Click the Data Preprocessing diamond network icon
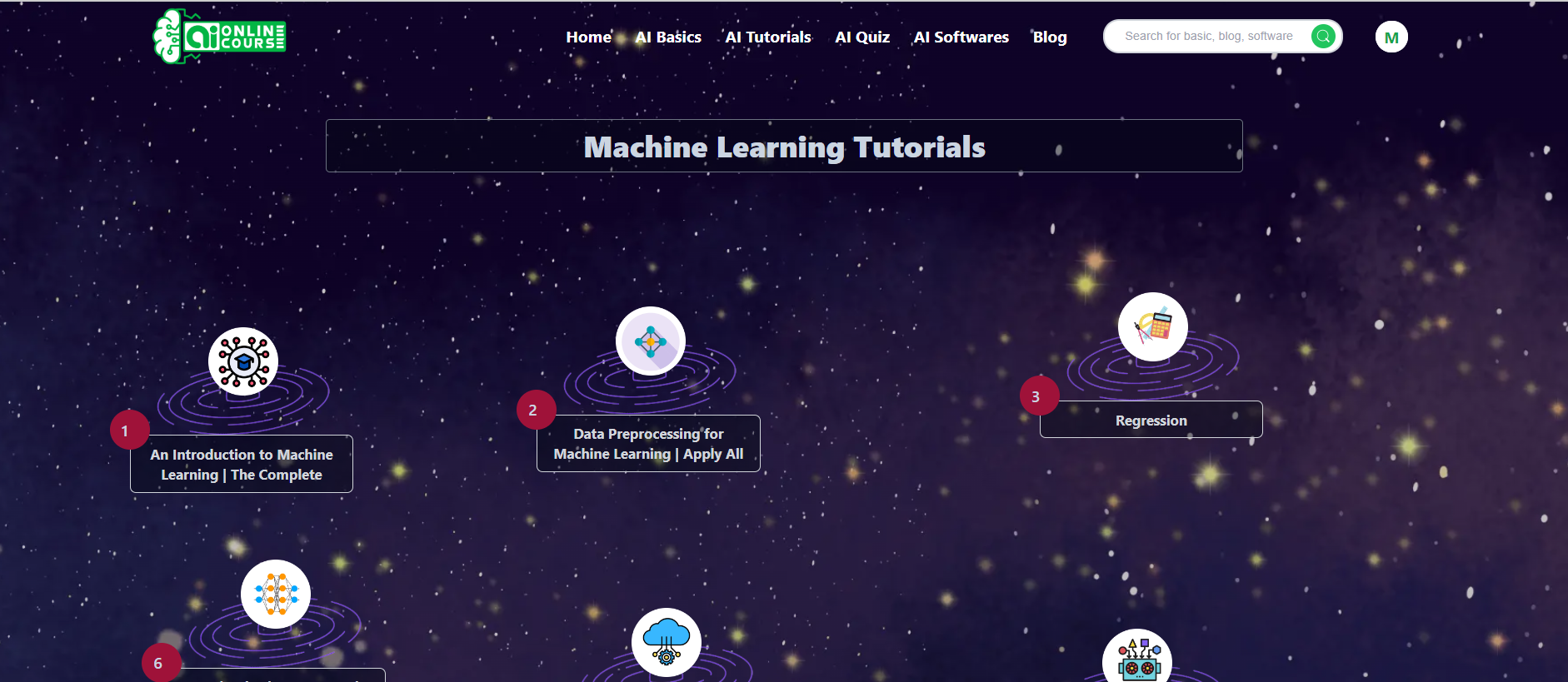The width and height of the screenshot is (1568, 682). point(651,341)
